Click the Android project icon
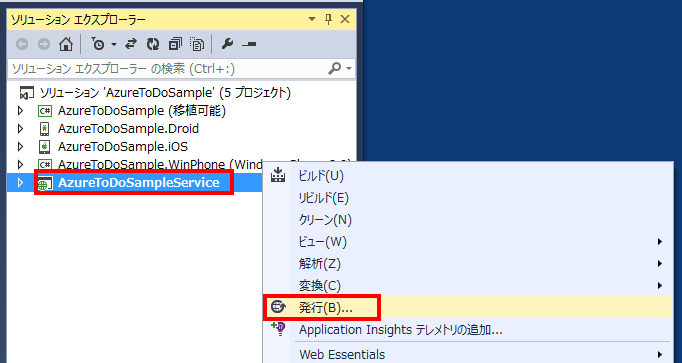 pos(44,129)
